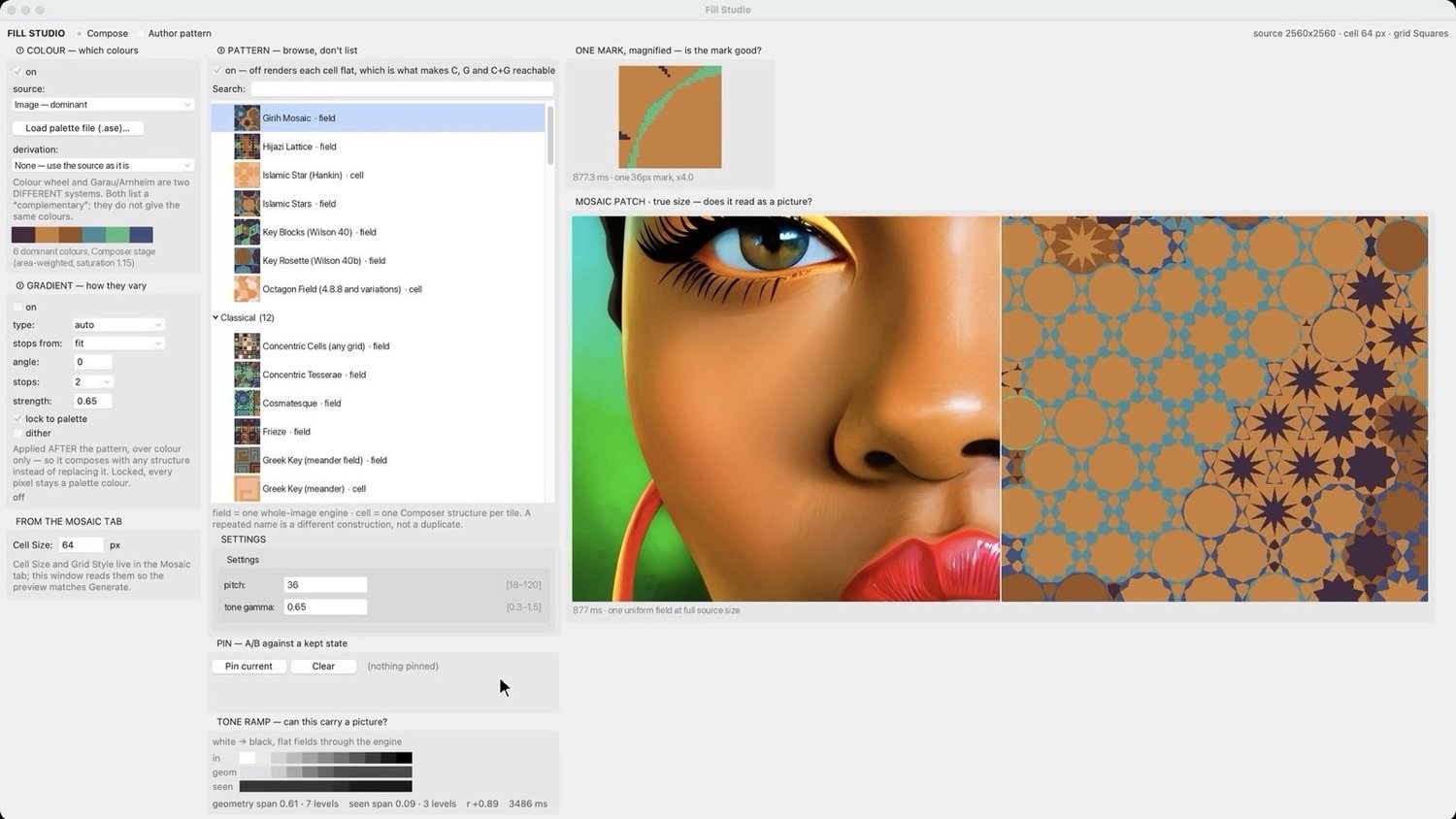Click the 'Islamic Stars · field' row text

[299, 204]
